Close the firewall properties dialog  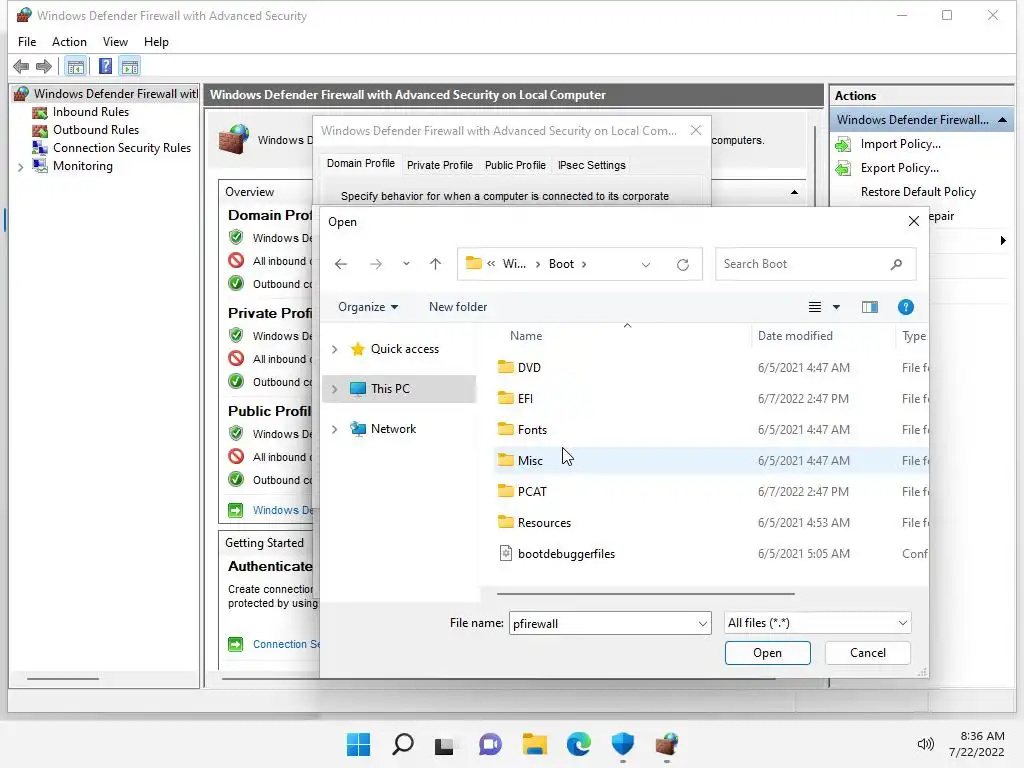coord(696,131)
